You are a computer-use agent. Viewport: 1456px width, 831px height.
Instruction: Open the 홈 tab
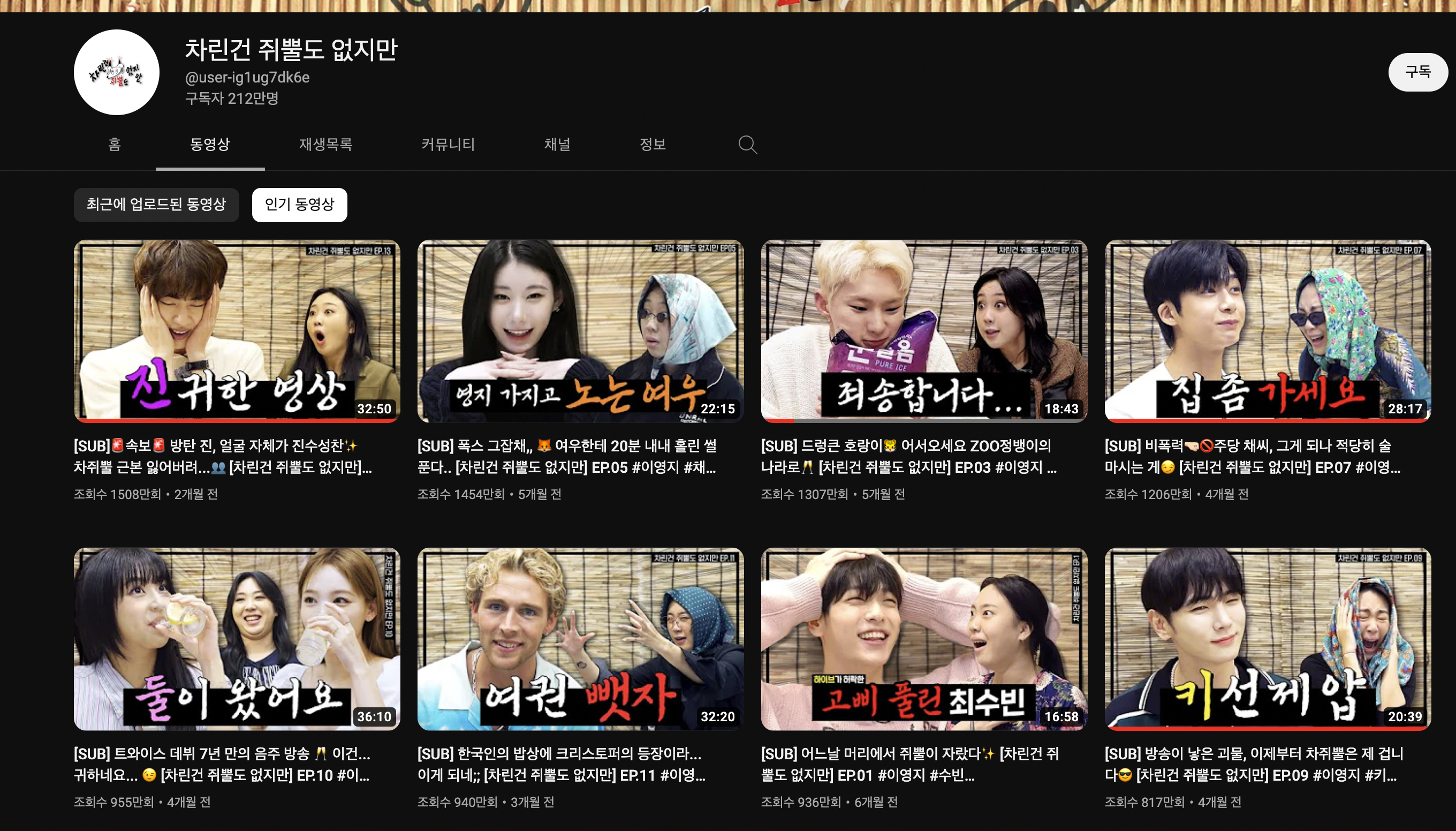114,145
